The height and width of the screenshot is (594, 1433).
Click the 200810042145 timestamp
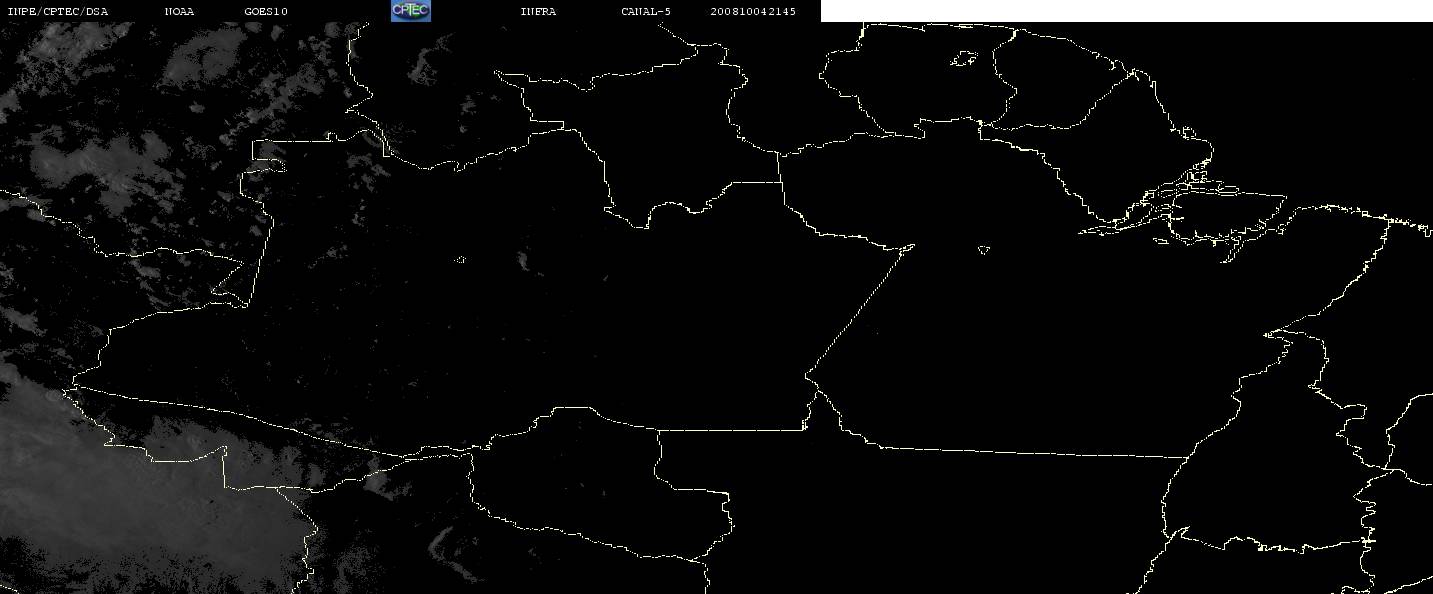(x=753, y=11)
